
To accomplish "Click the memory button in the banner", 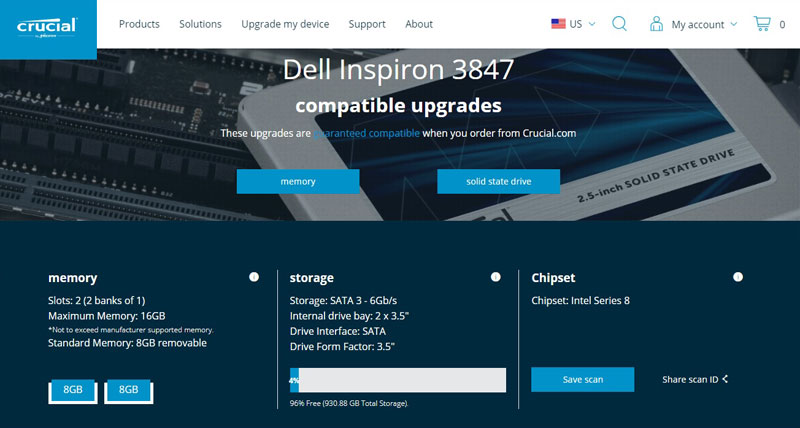I will click(x=298, y=182).
